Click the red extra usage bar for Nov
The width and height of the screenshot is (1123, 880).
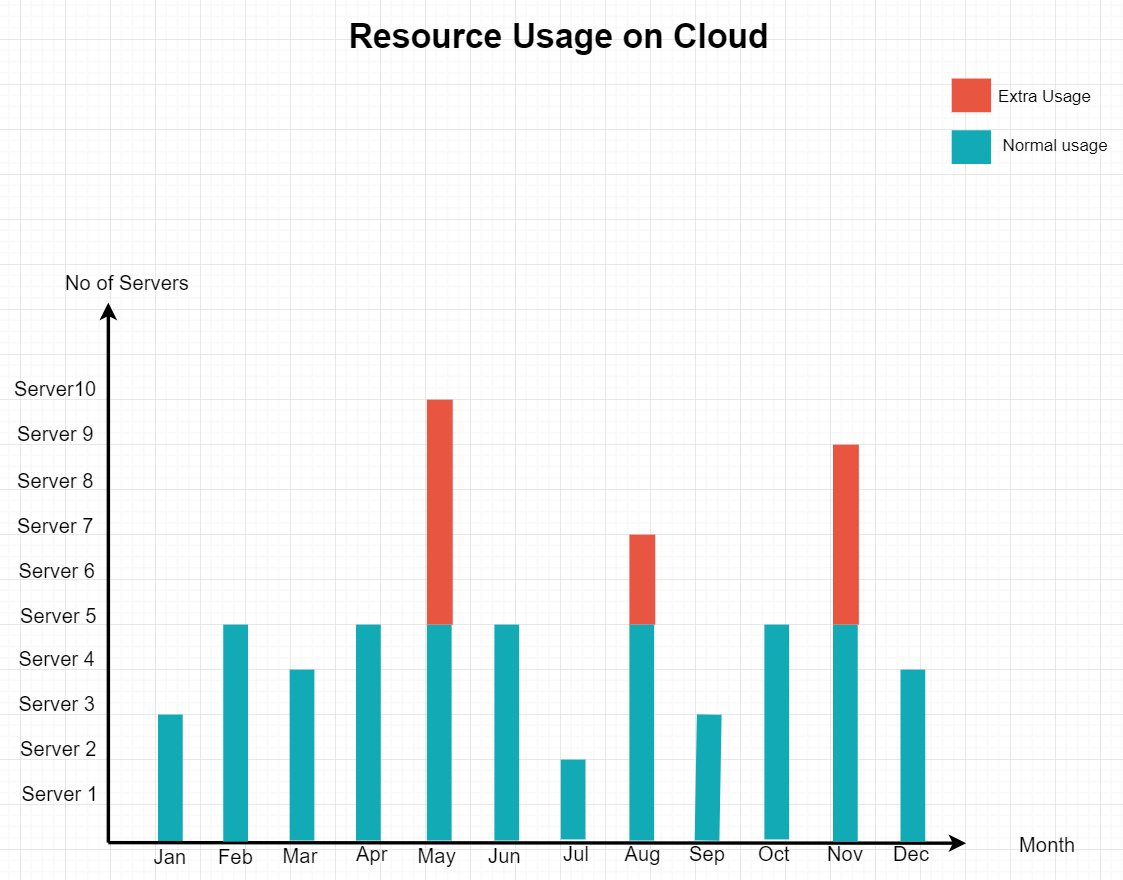coord(845,534)
